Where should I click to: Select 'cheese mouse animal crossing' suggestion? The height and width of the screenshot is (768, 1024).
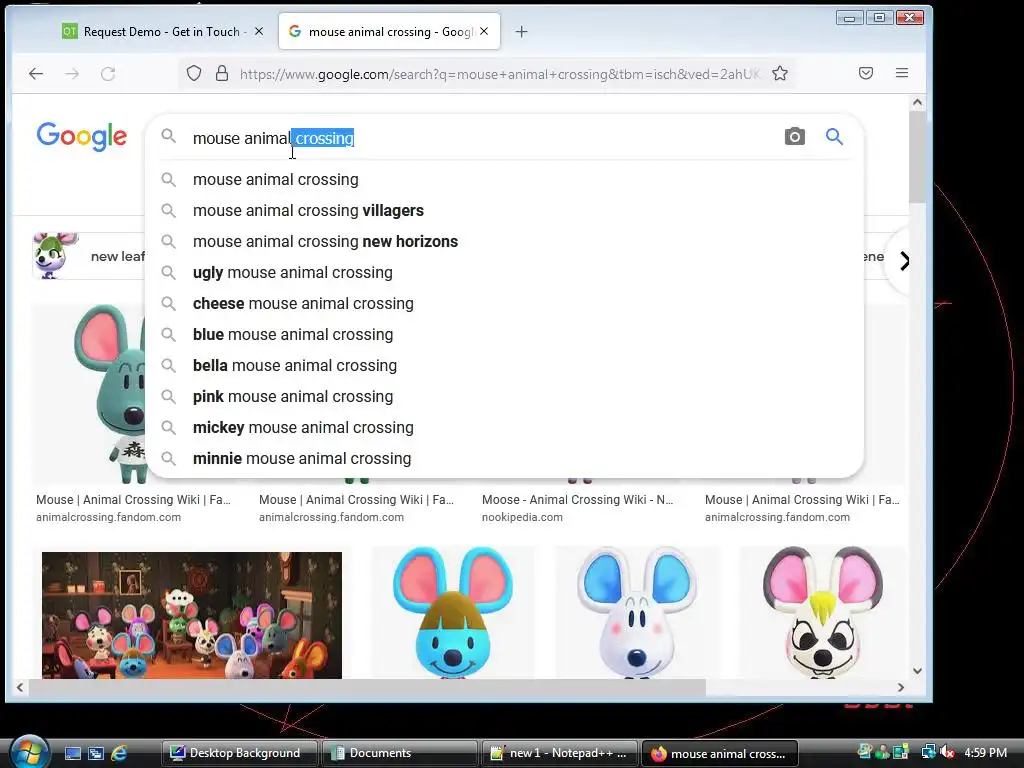click(504, 304)
